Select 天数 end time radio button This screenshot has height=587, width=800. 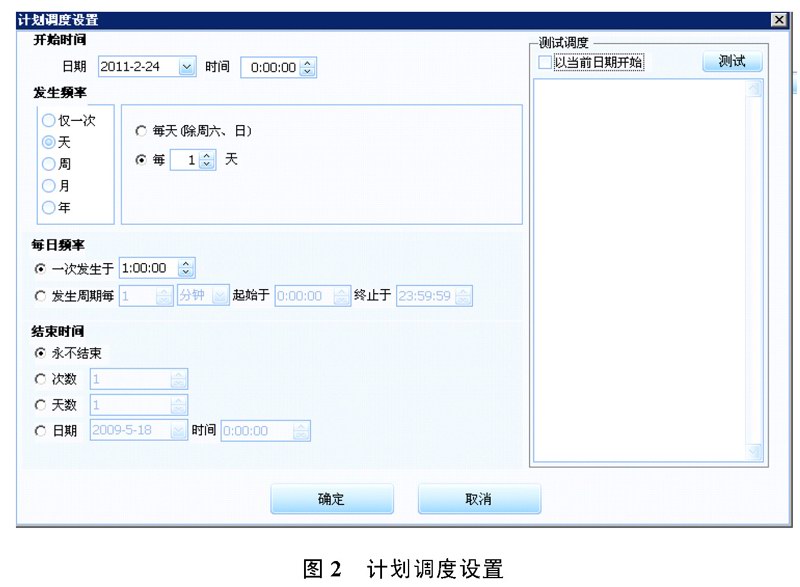(x=40, y=405)
